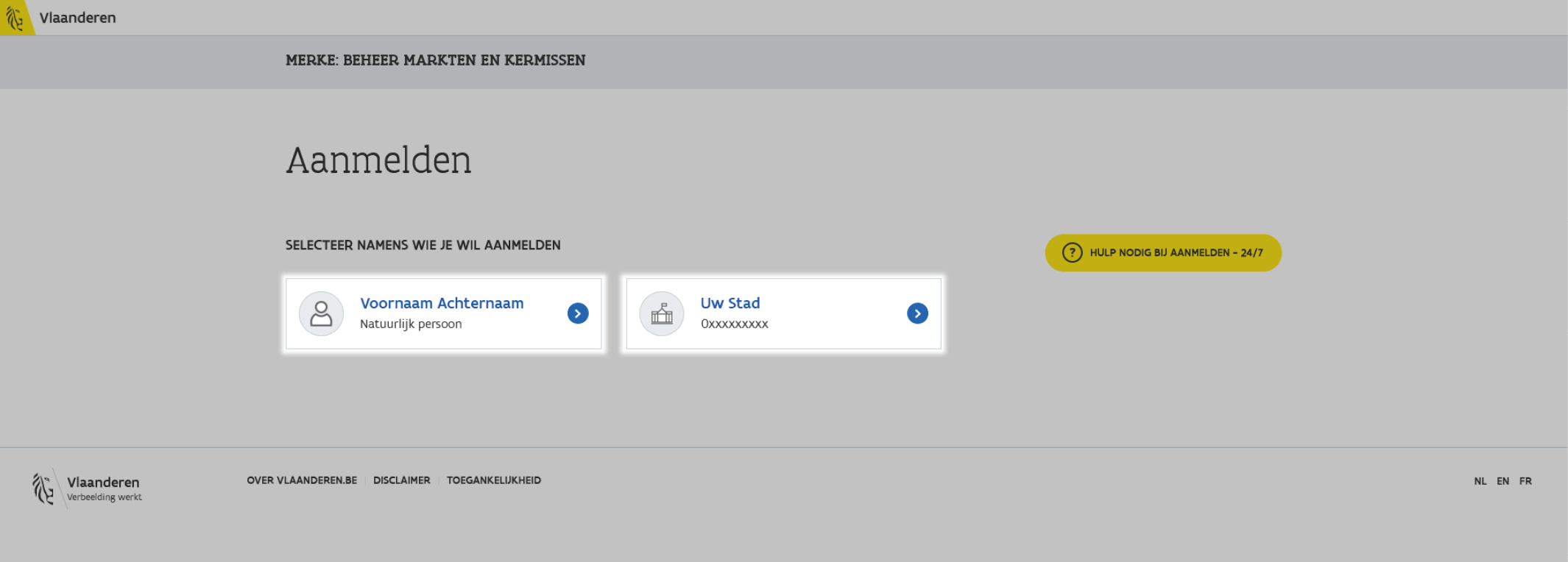This screenshot has height=562, width=1568.
Task: Click the question mark help icon
Action: 1072,253
